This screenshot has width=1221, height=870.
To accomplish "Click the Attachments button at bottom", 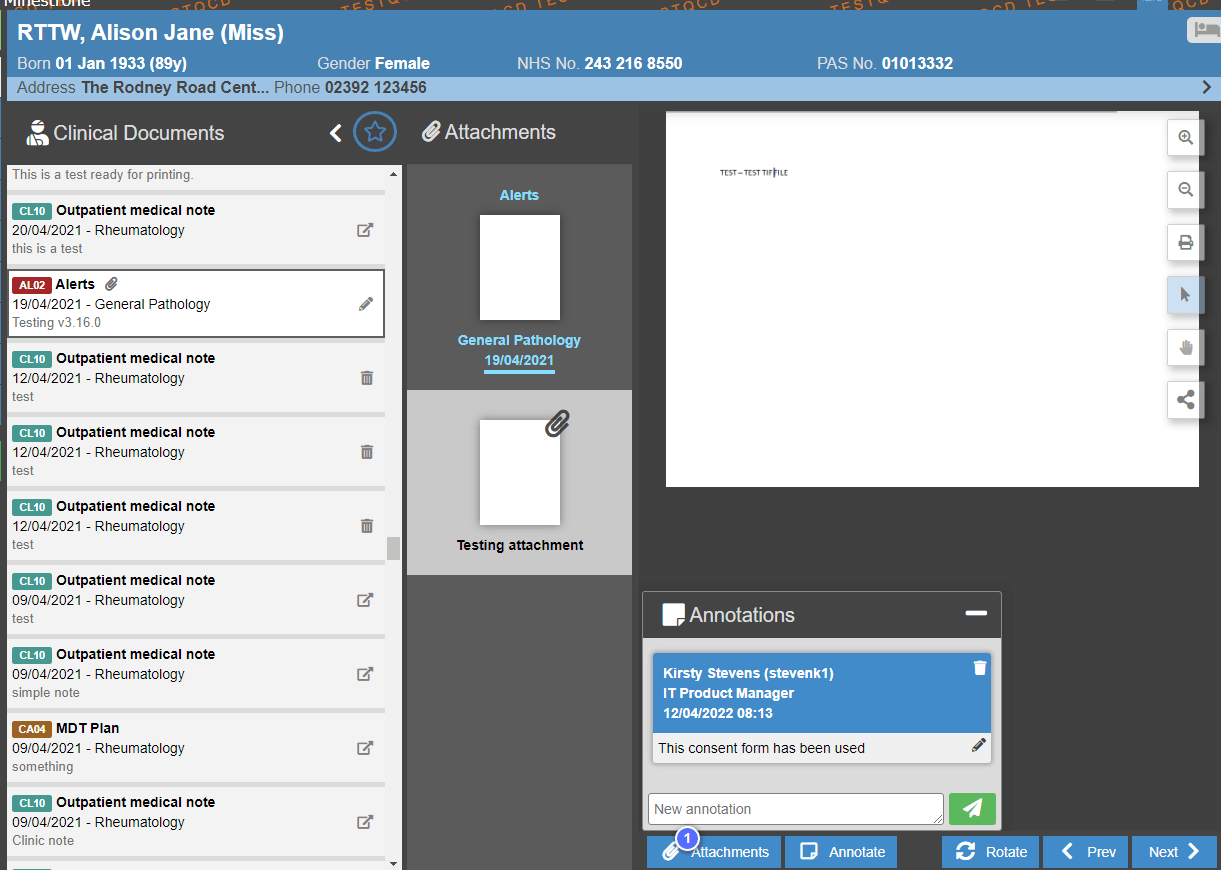I will (x=714, y=852).
